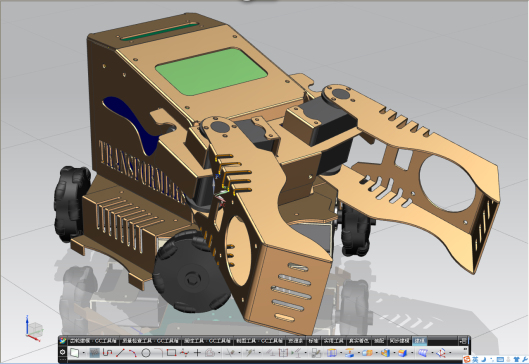Open dropdown arrow after curved surface icon
This screenshot has width=529, height=364.
click(x=432, y=353)
